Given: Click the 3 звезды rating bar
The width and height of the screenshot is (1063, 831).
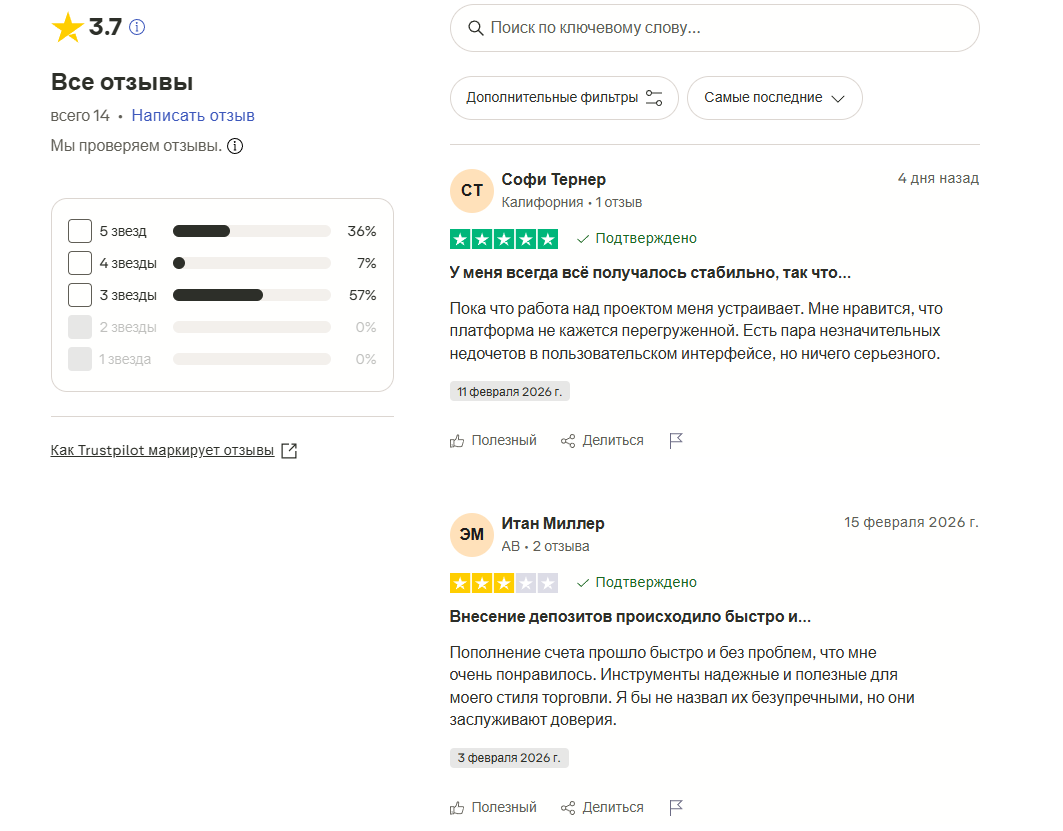Looking at the screenshot, I should click(x=251, y=295).
